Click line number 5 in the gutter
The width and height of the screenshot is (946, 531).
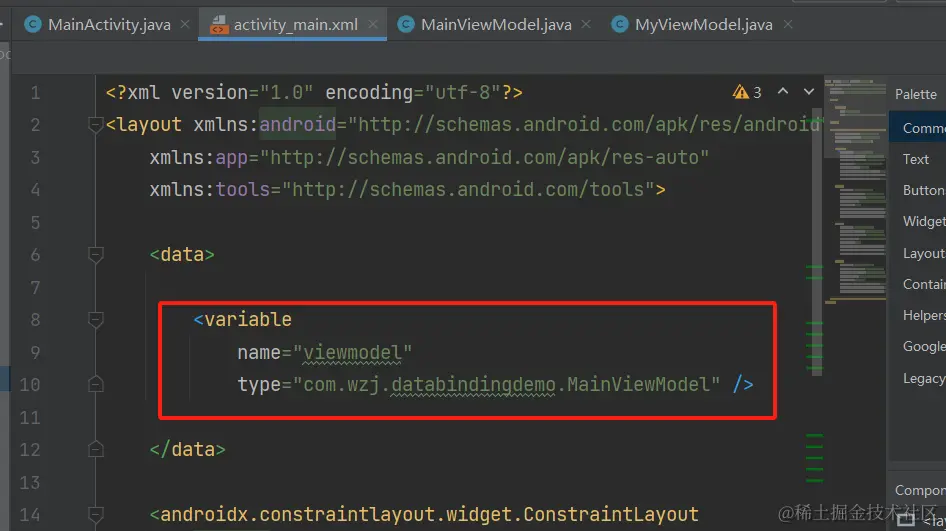(35, 223)
